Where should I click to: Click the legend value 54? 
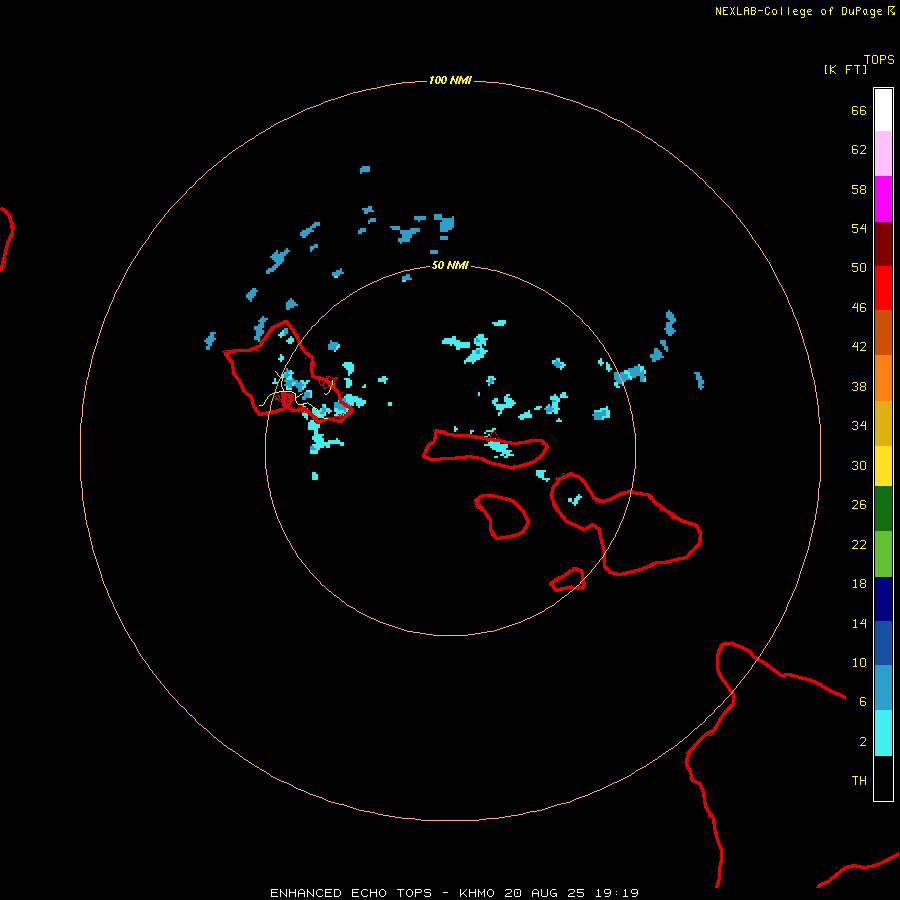pyautogui.click(x=859, y=228)
